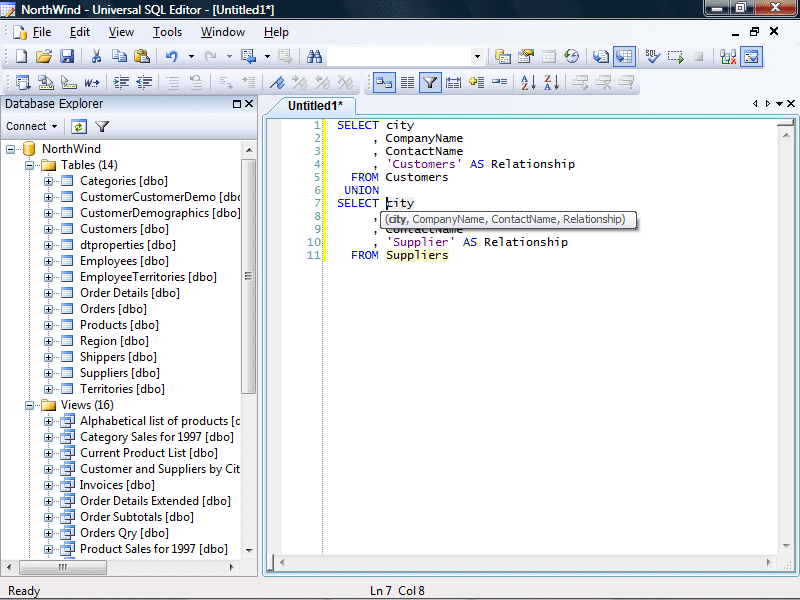Open a file with the folder icon
The height and width of the screenshot is (600, 800).
(44, 57)
